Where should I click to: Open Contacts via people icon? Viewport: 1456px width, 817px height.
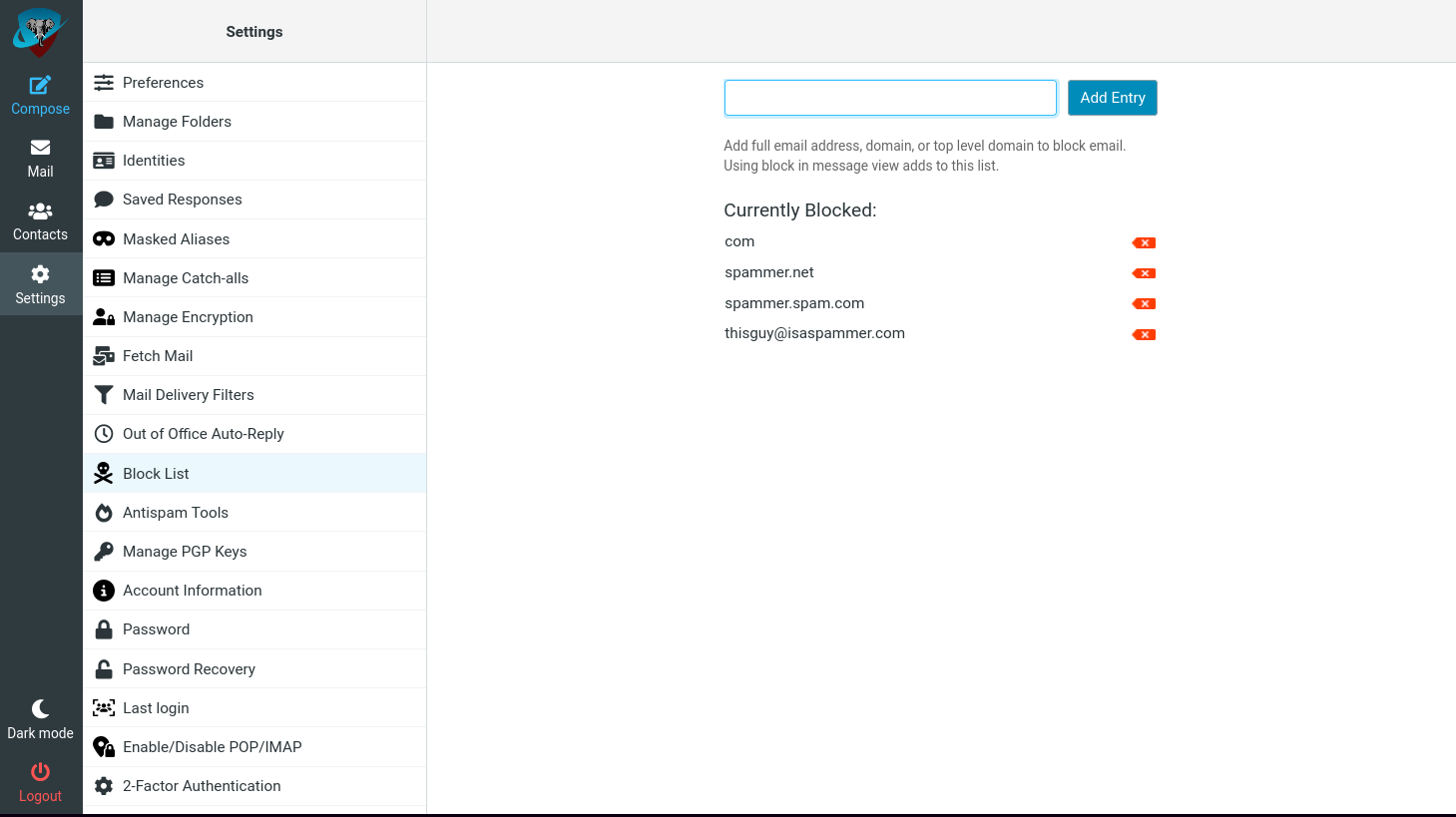[40, 211]
